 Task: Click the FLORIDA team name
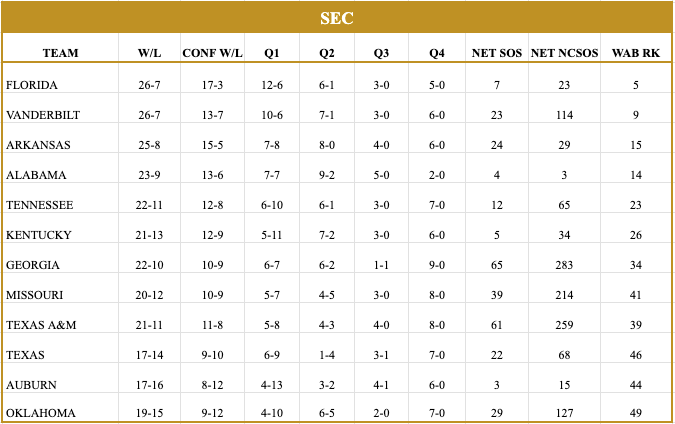(32, 85)
